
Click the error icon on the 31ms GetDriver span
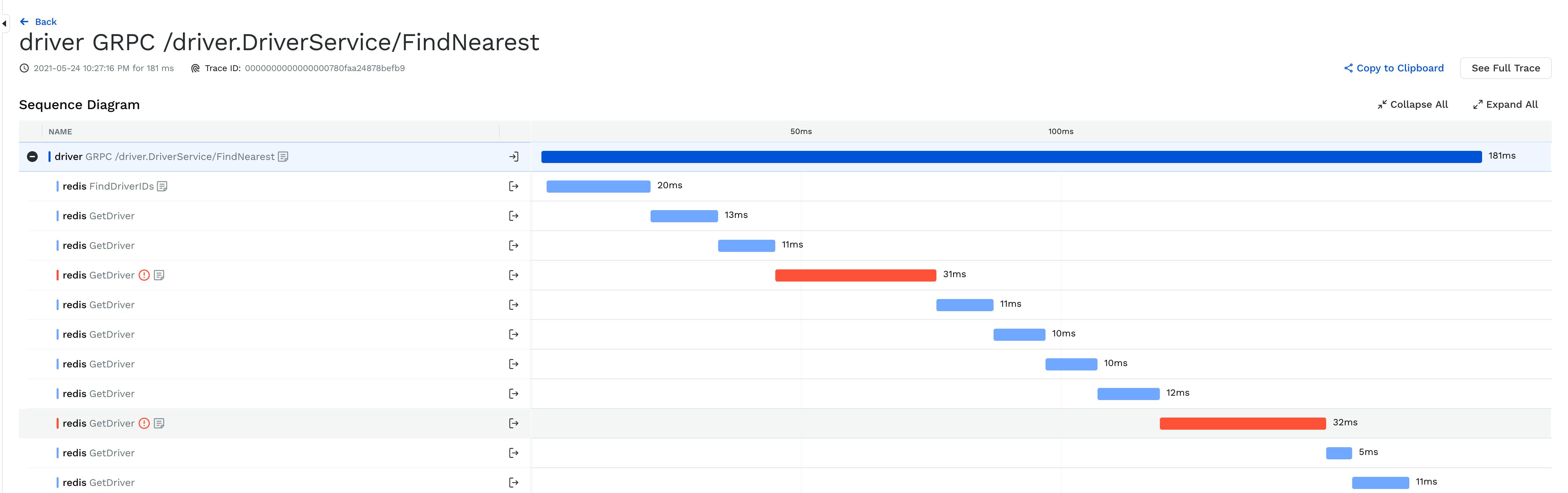[x=144, y=275]
